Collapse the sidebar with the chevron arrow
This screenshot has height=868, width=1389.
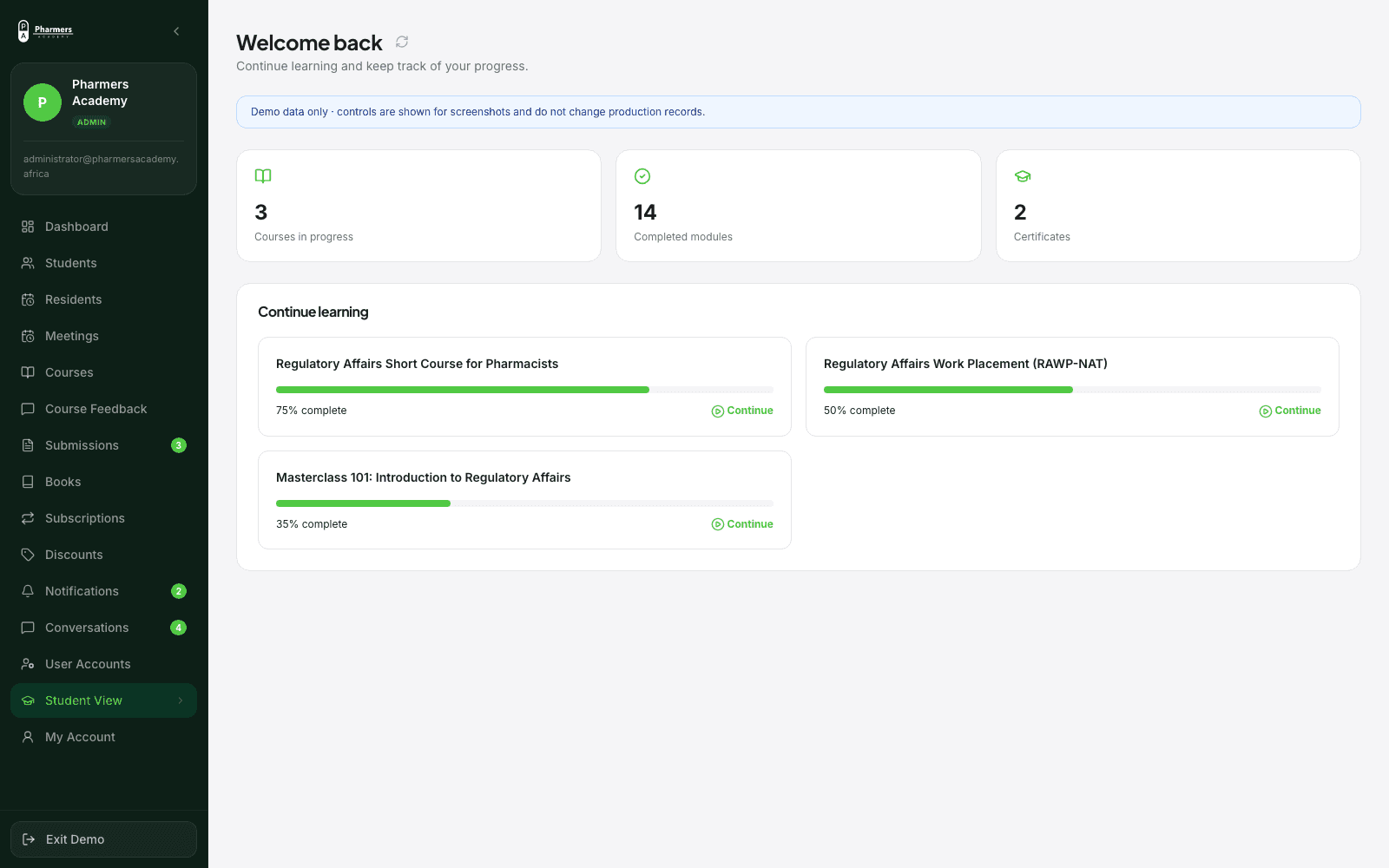(x=176, y=31)
